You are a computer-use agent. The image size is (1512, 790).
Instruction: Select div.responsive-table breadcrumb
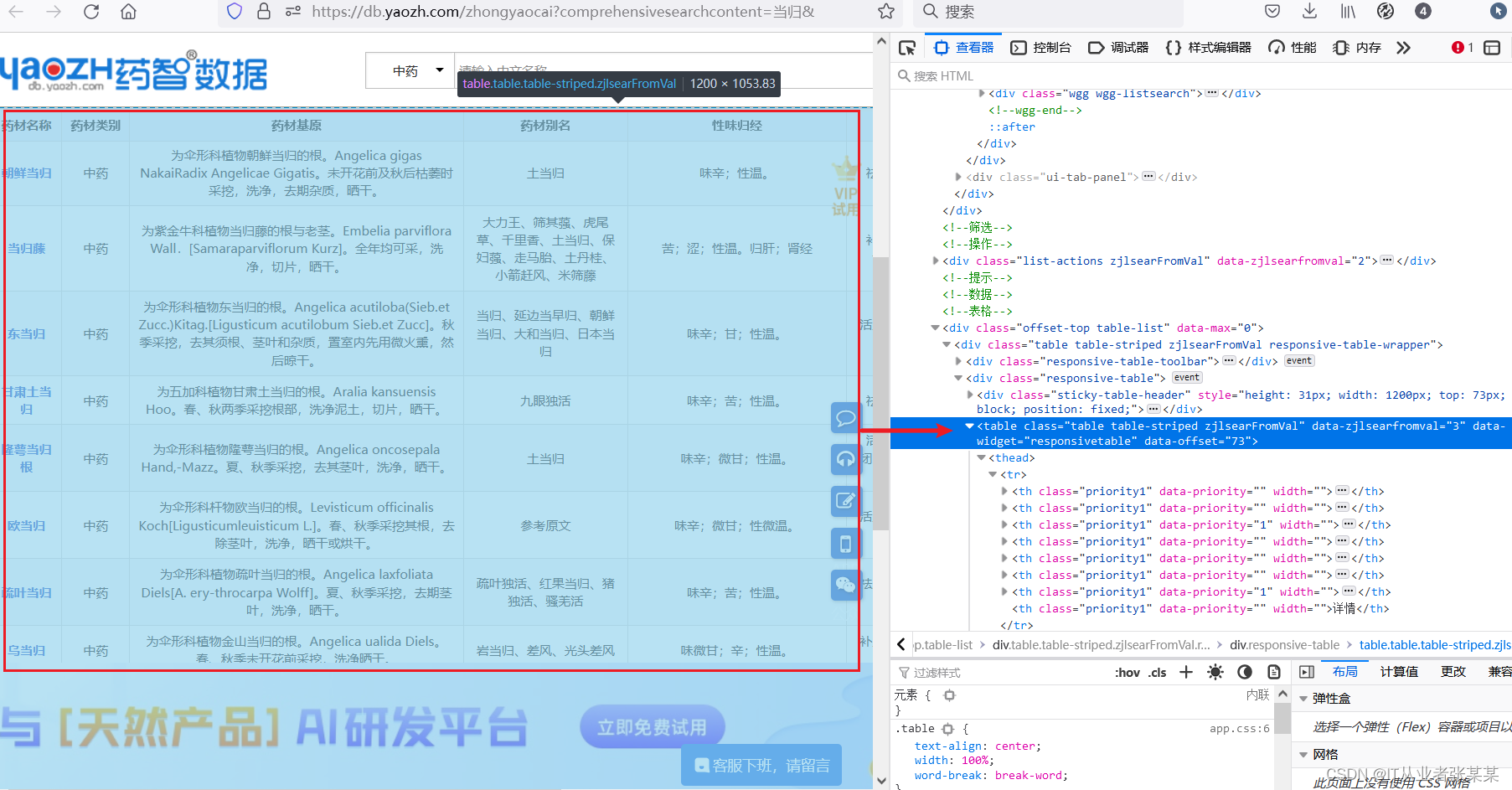pos(1284,645)
